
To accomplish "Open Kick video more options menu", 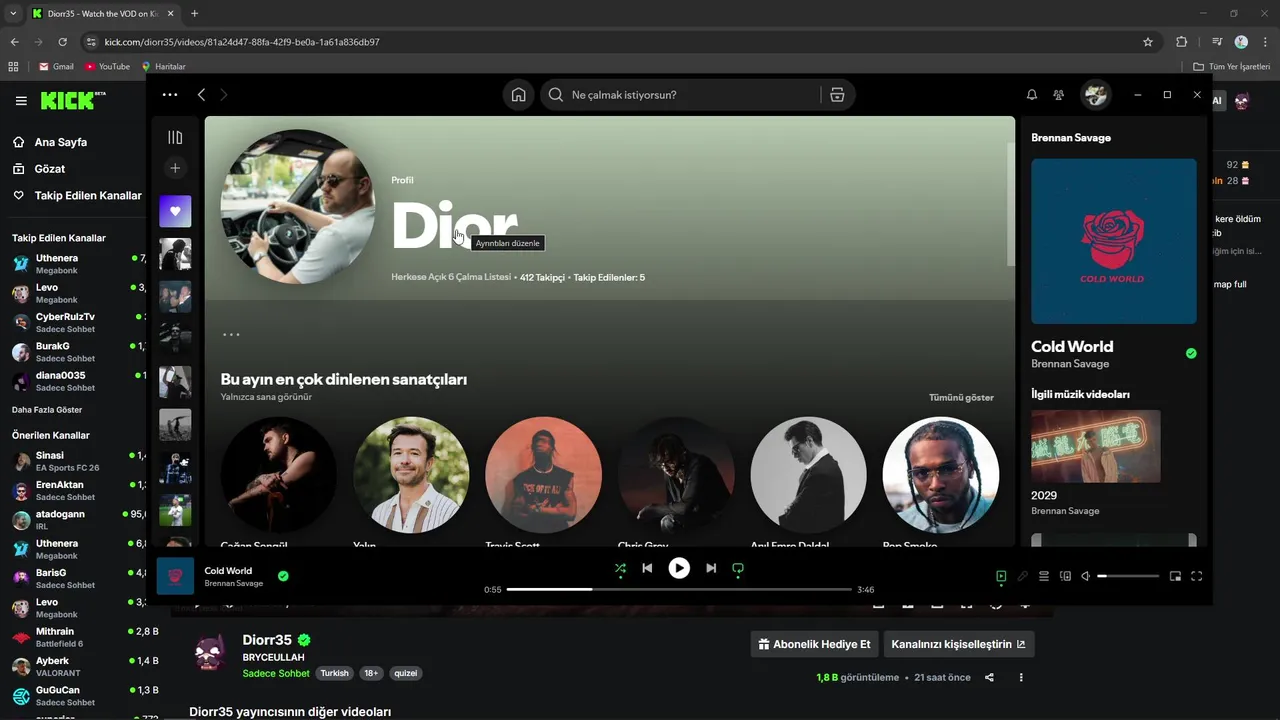I will [1021, 677].
